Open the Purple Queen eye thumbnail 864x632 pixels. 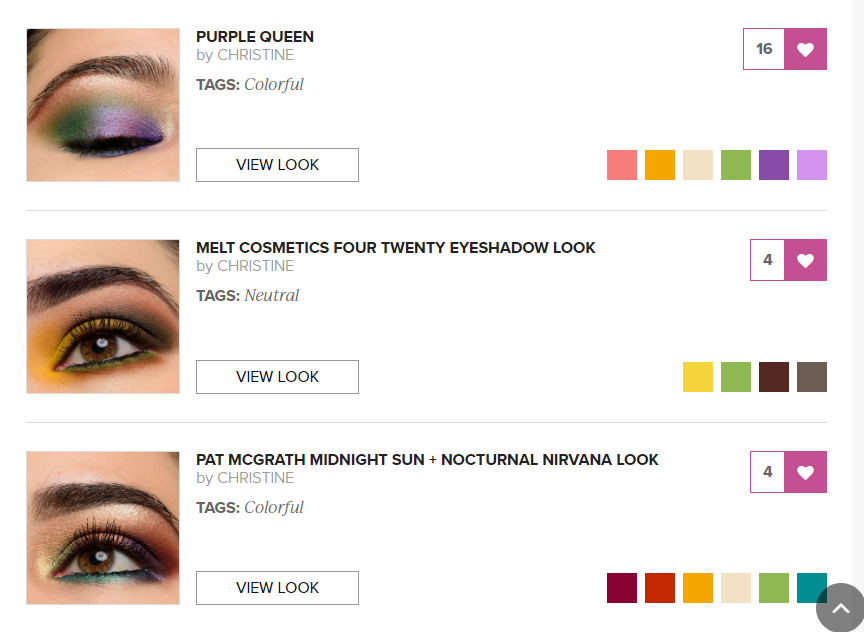103,105
